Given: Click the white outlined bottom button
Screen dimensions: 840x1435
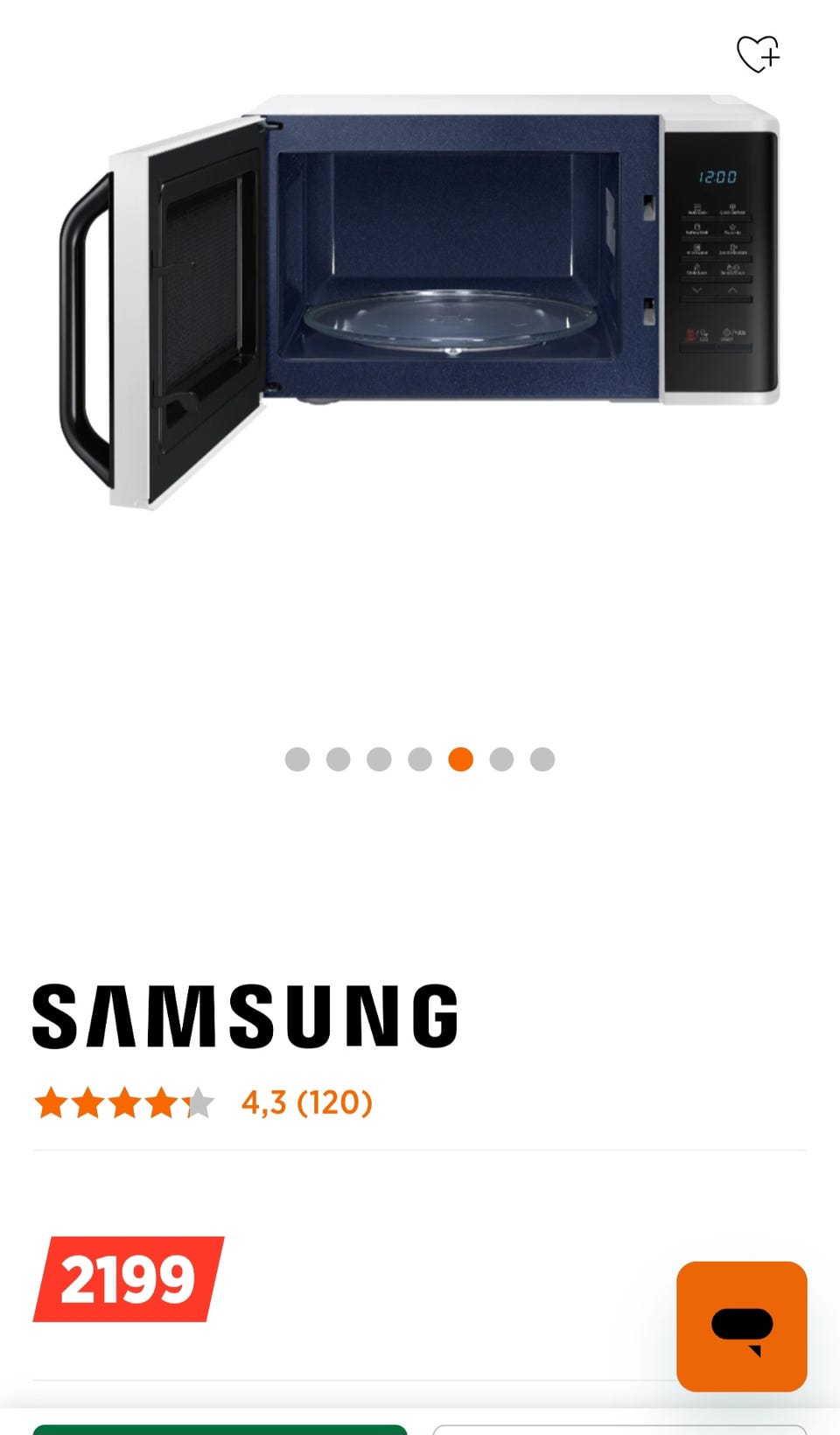Looking at the screenshot, I should point(619,1430).
